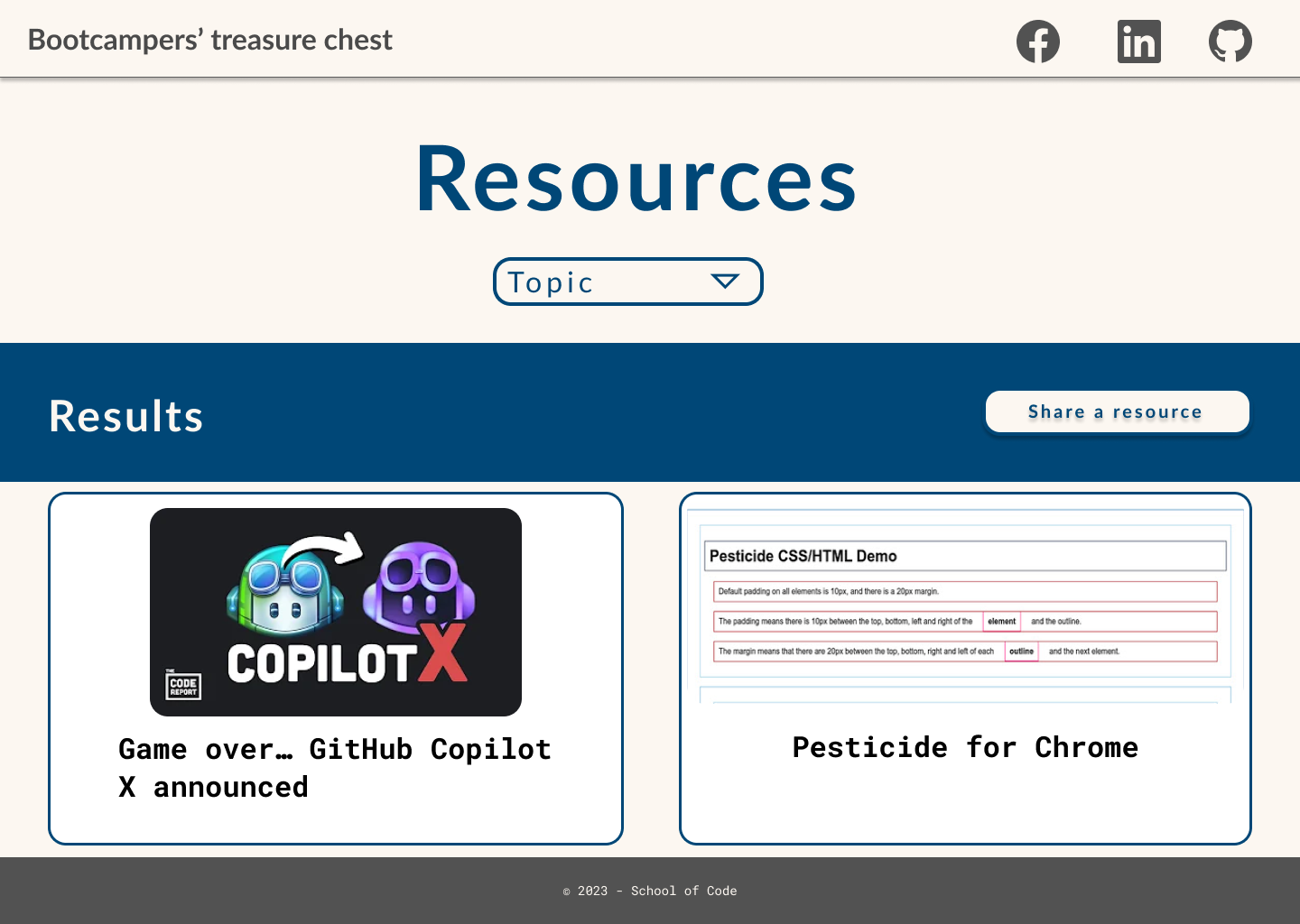Open the Facebook icon link
The height and width of the screenshot is (924, 1300).
(x=1038, y=42)
